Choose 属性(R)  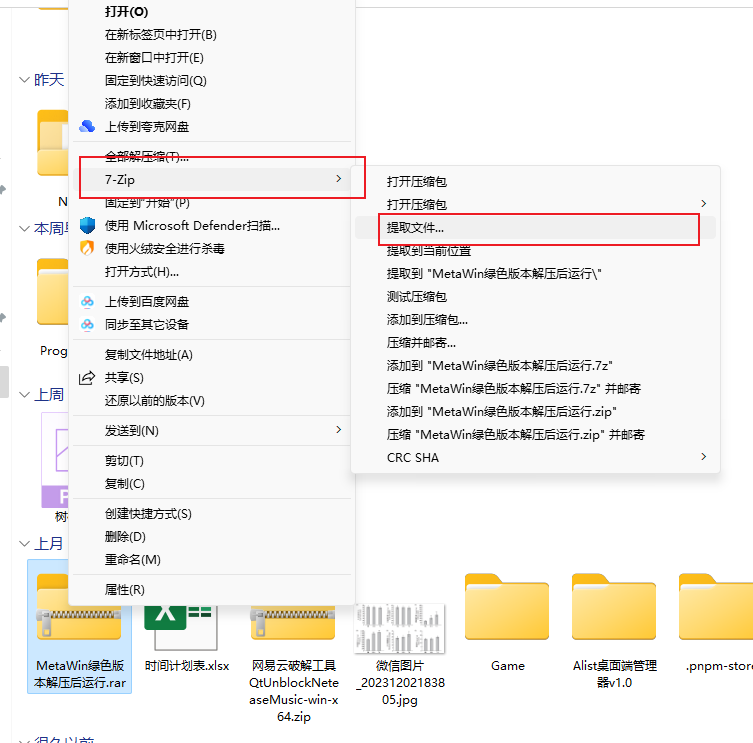[x=212, y=590]
